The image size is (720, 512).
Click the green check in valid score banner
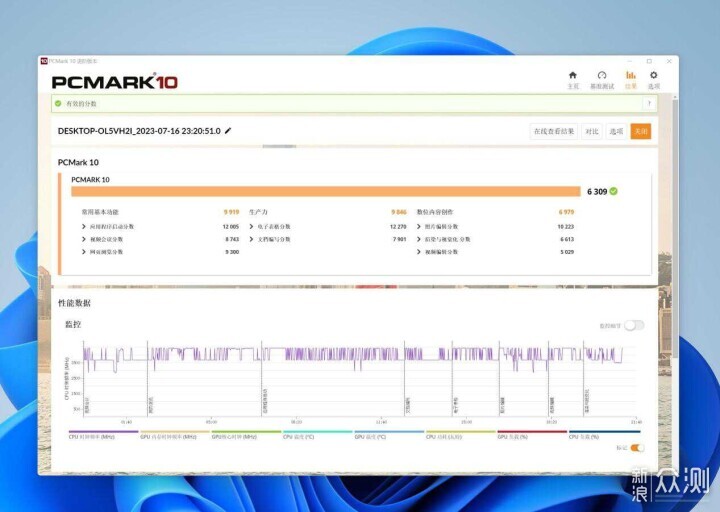pyautogui.click(x=58, y=104)
